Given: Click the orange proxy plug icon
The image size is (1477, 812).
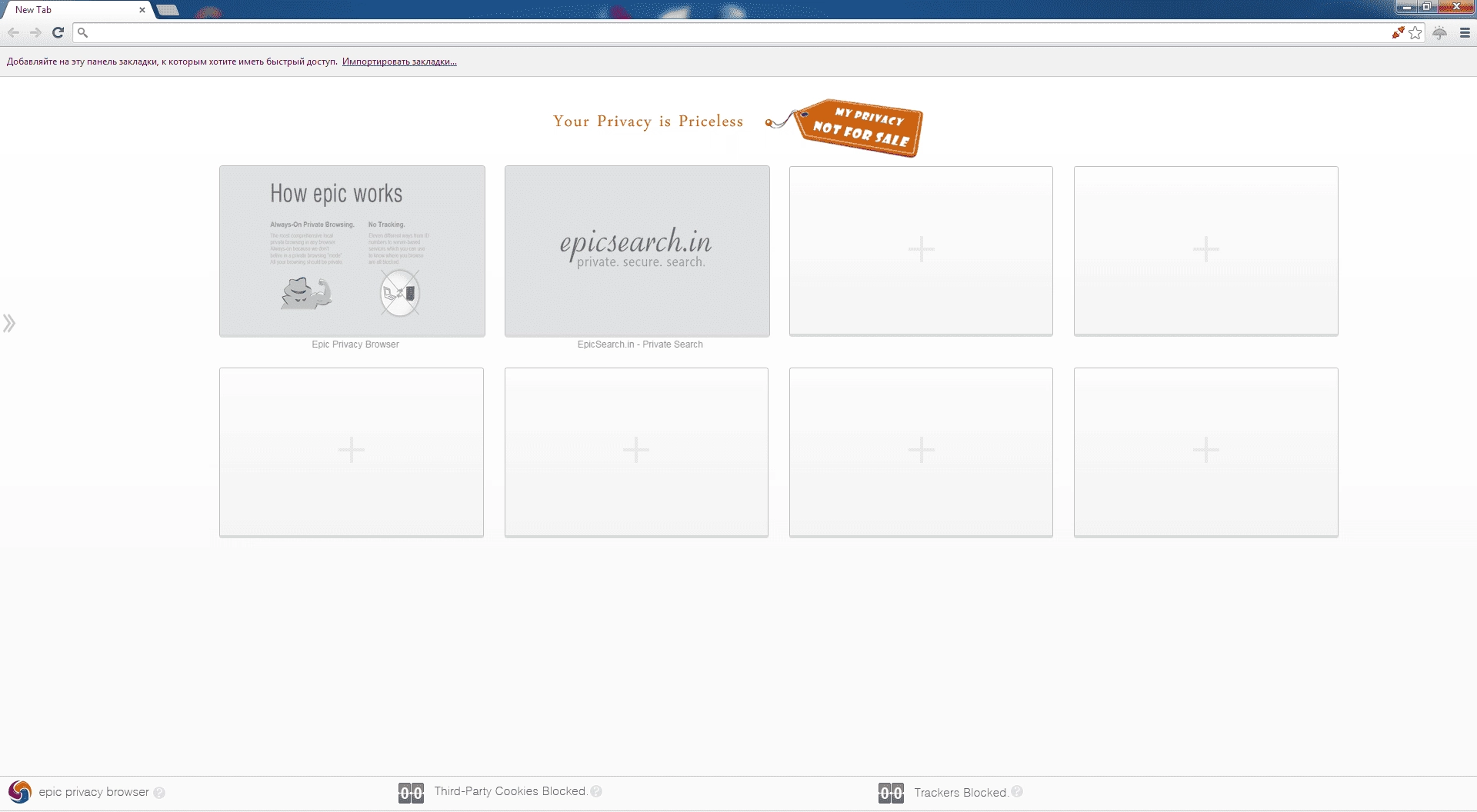Looking at the screenshot, I should click(x=1398, y=32).
